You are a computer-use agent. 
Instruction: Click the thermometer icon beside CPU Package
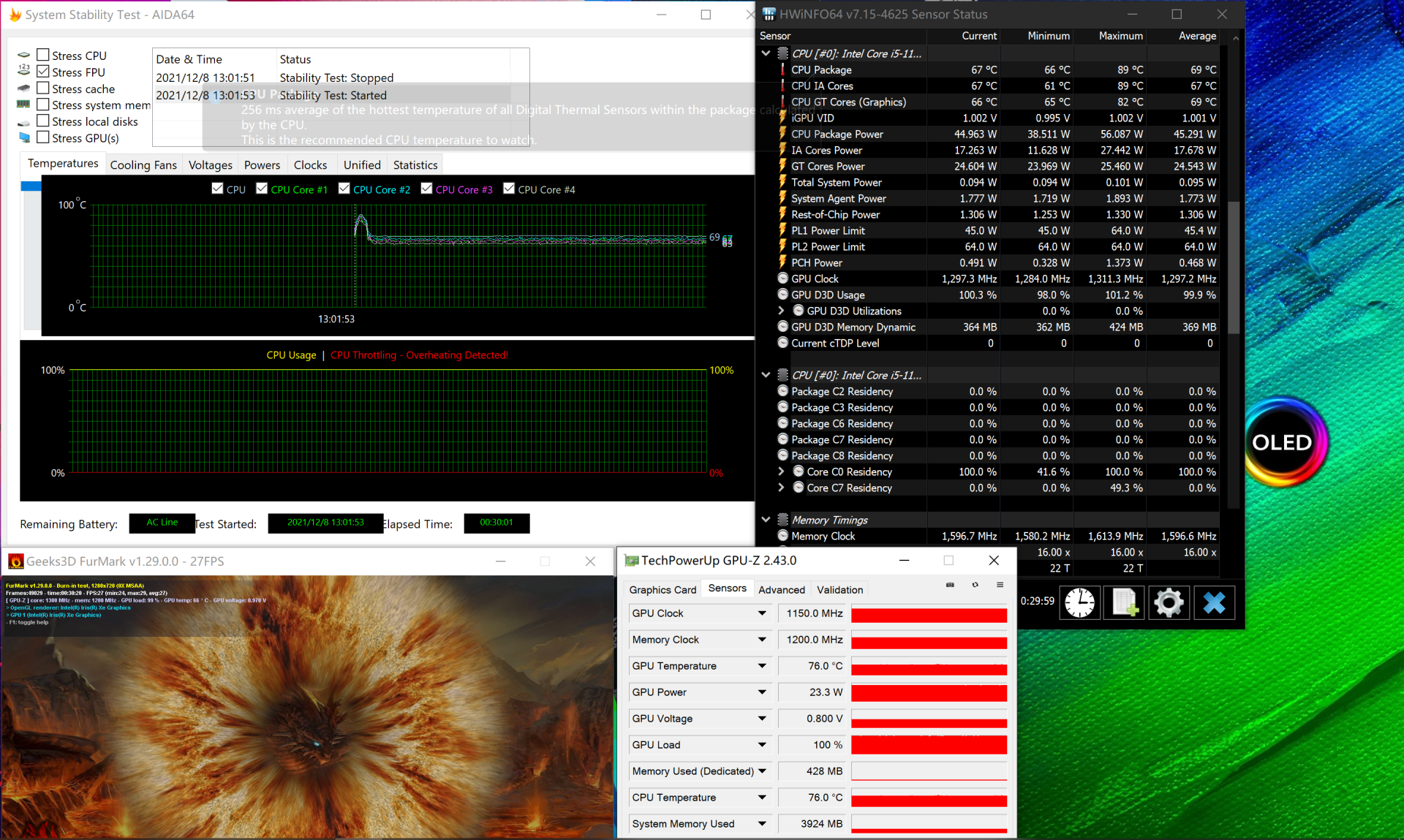[782, 69]
